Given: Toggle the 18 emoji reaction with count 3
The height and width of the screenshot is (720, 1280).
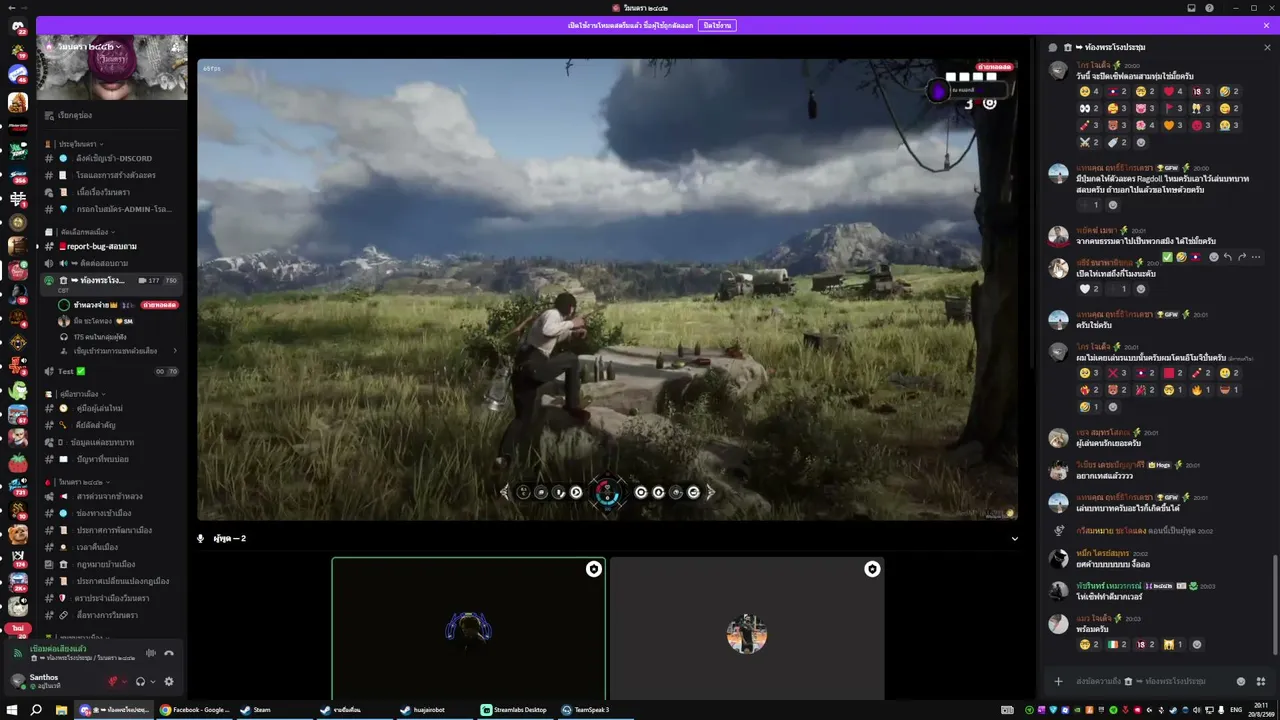Looking at the screenshot, I should pos(1200,92).
